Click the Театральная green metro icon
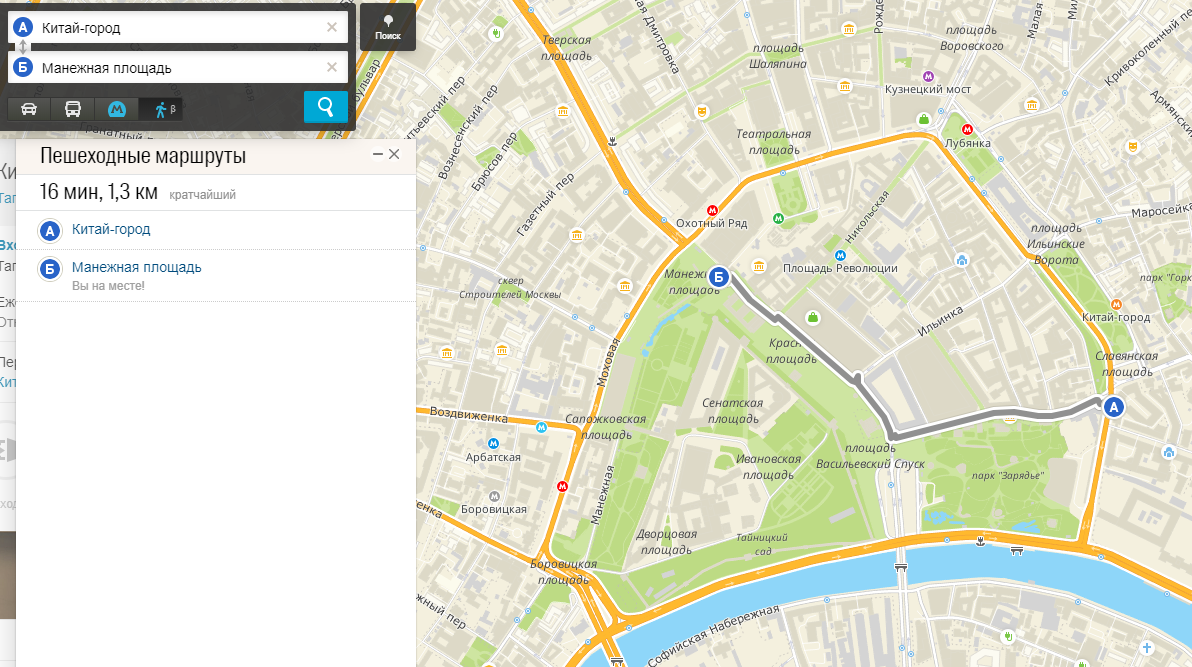 pyautogui.click(x=778, y=218)
